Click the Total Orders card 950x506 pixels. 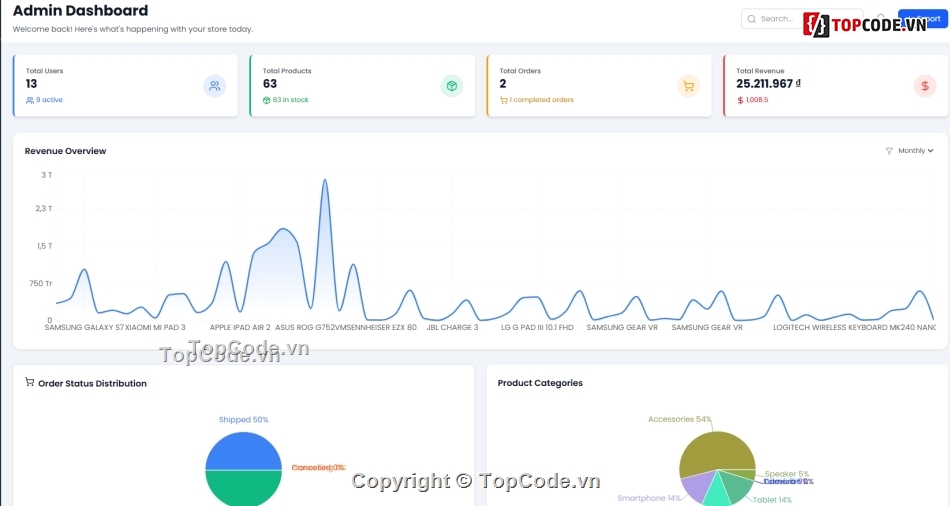coord(599,85)
